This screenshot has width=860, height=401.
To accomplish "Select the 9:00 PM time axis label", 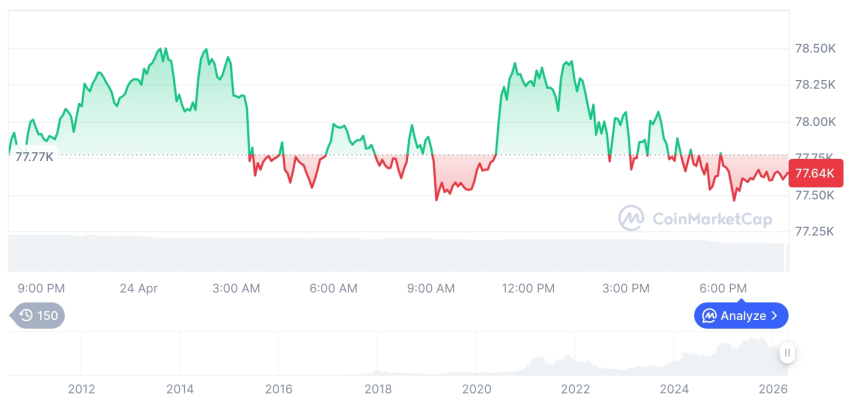I will click(42, 288).
